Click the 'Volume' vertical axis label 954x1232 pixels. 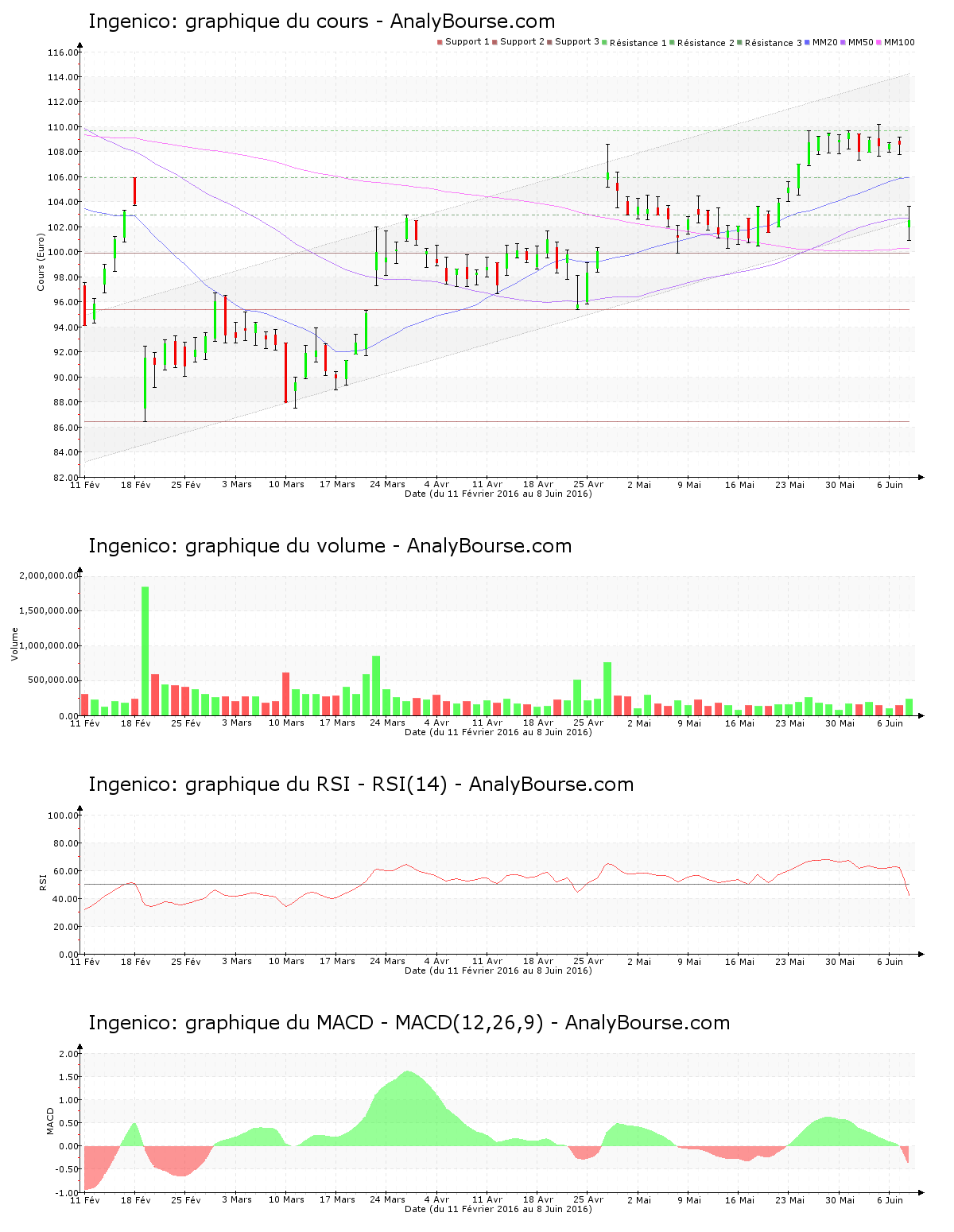pyautogui.click(x=14, y=644)
